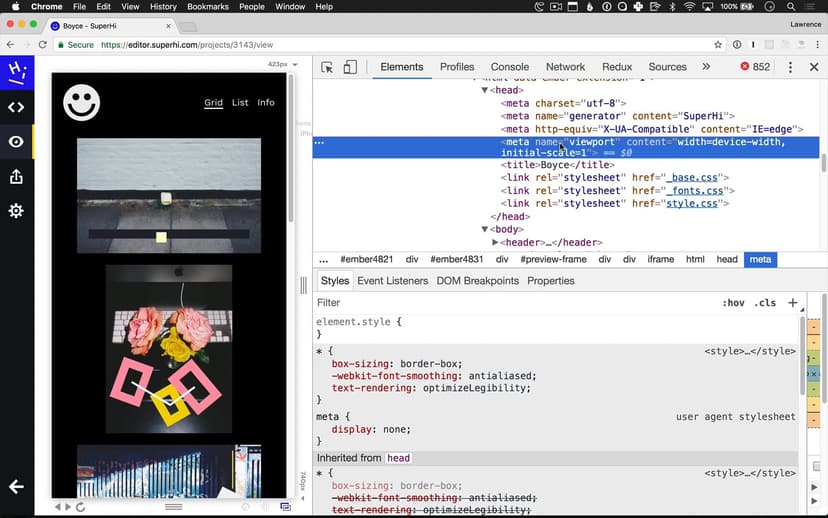Screen dimensions: 828x518
Task: Click the styles Filter input field
Action: coord(500,303)
